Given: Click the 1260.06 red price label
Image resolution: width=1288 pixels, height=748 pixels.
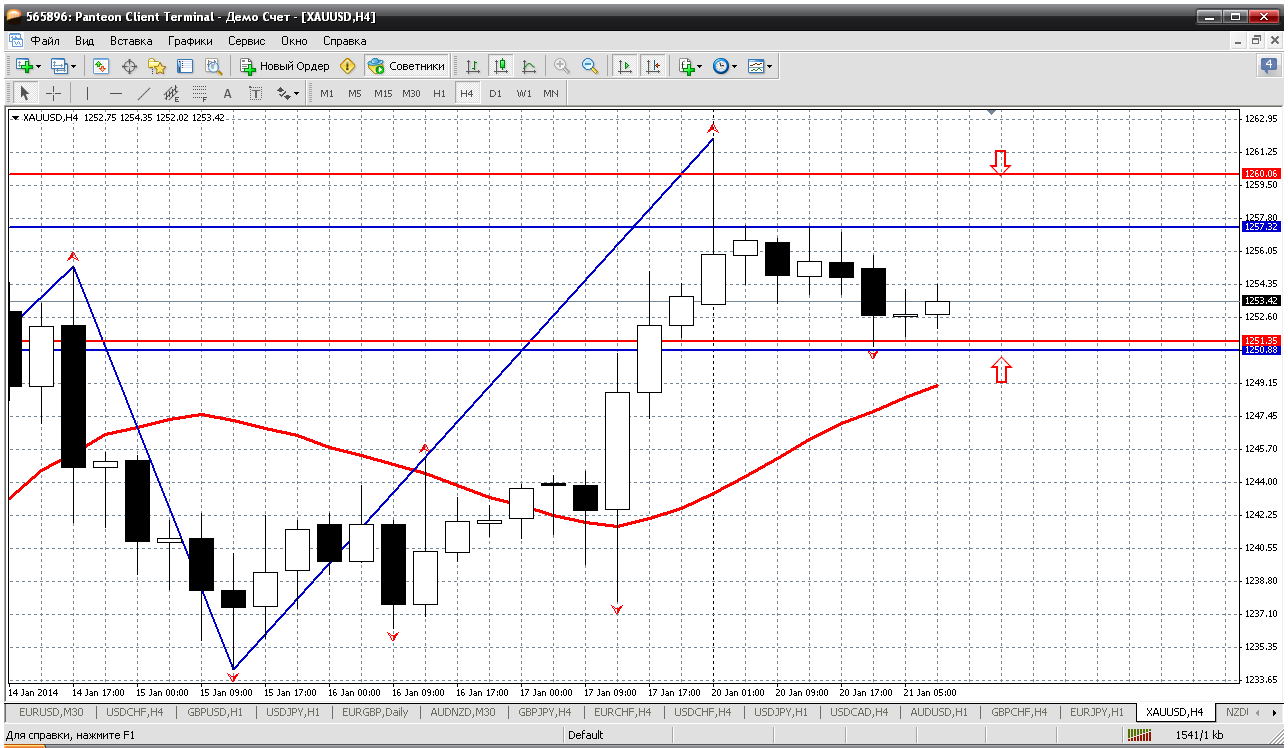Looking at the screenshot, I should pos(1261,173).
